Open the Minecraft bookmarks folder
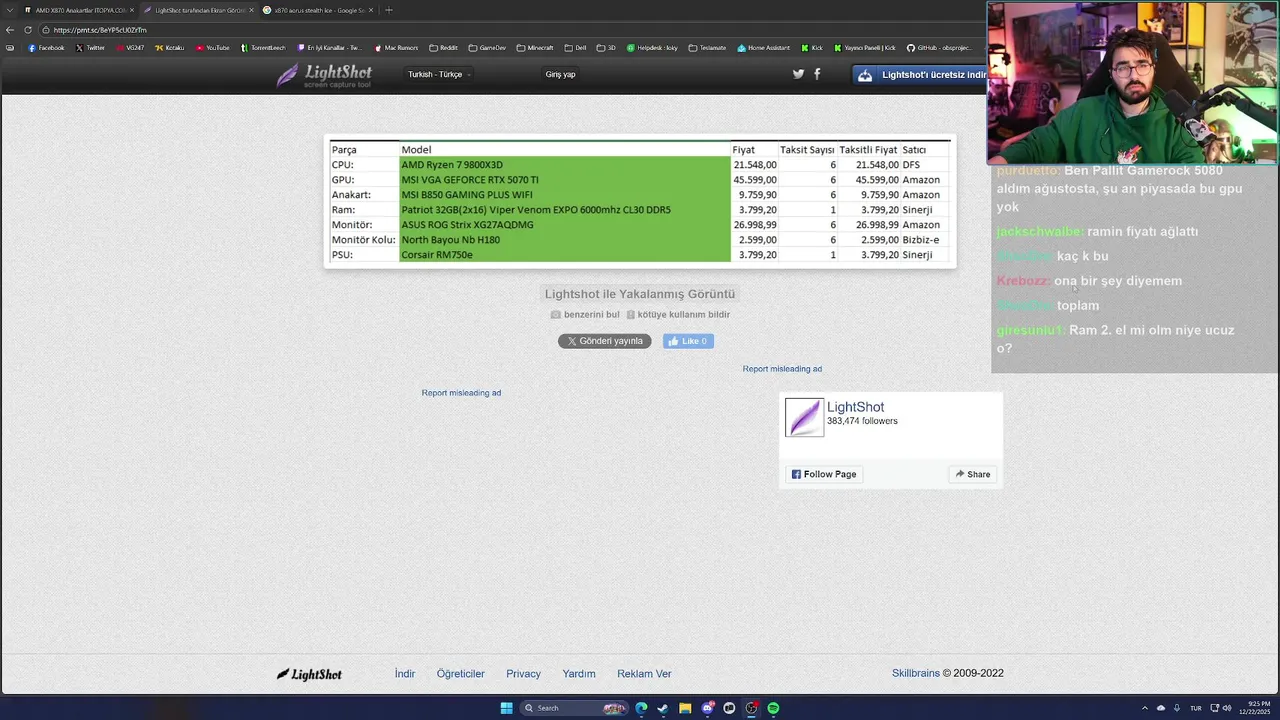The image size is (1280, 720). tap(535, 48)
